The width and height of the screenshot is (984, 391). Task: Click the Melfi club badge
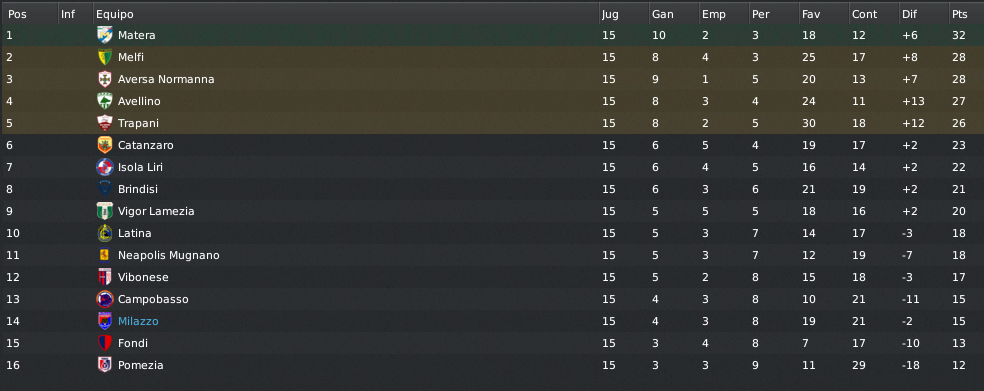tap(105, 57)
